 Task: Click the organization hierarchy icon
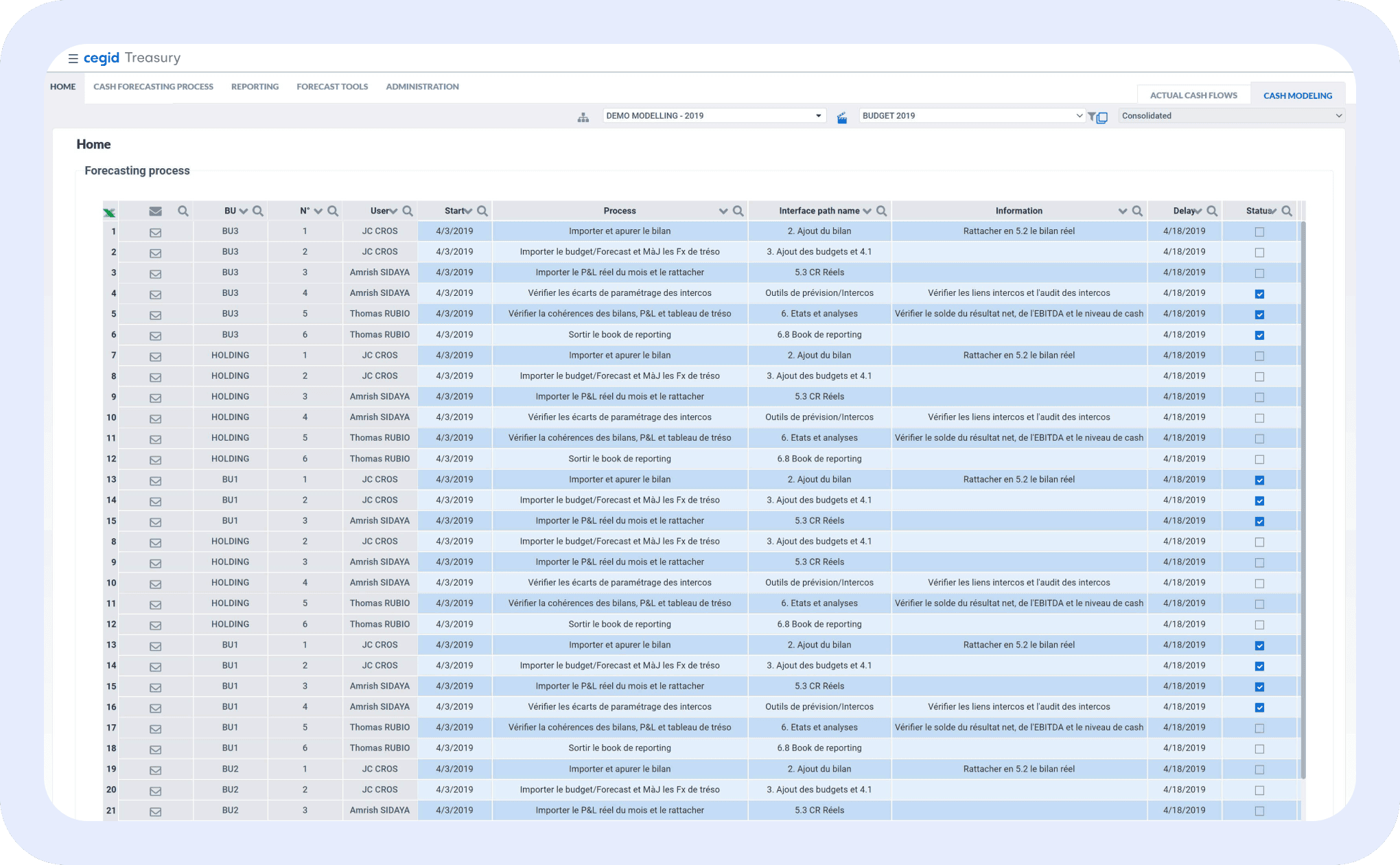click(x=583, y=117)
